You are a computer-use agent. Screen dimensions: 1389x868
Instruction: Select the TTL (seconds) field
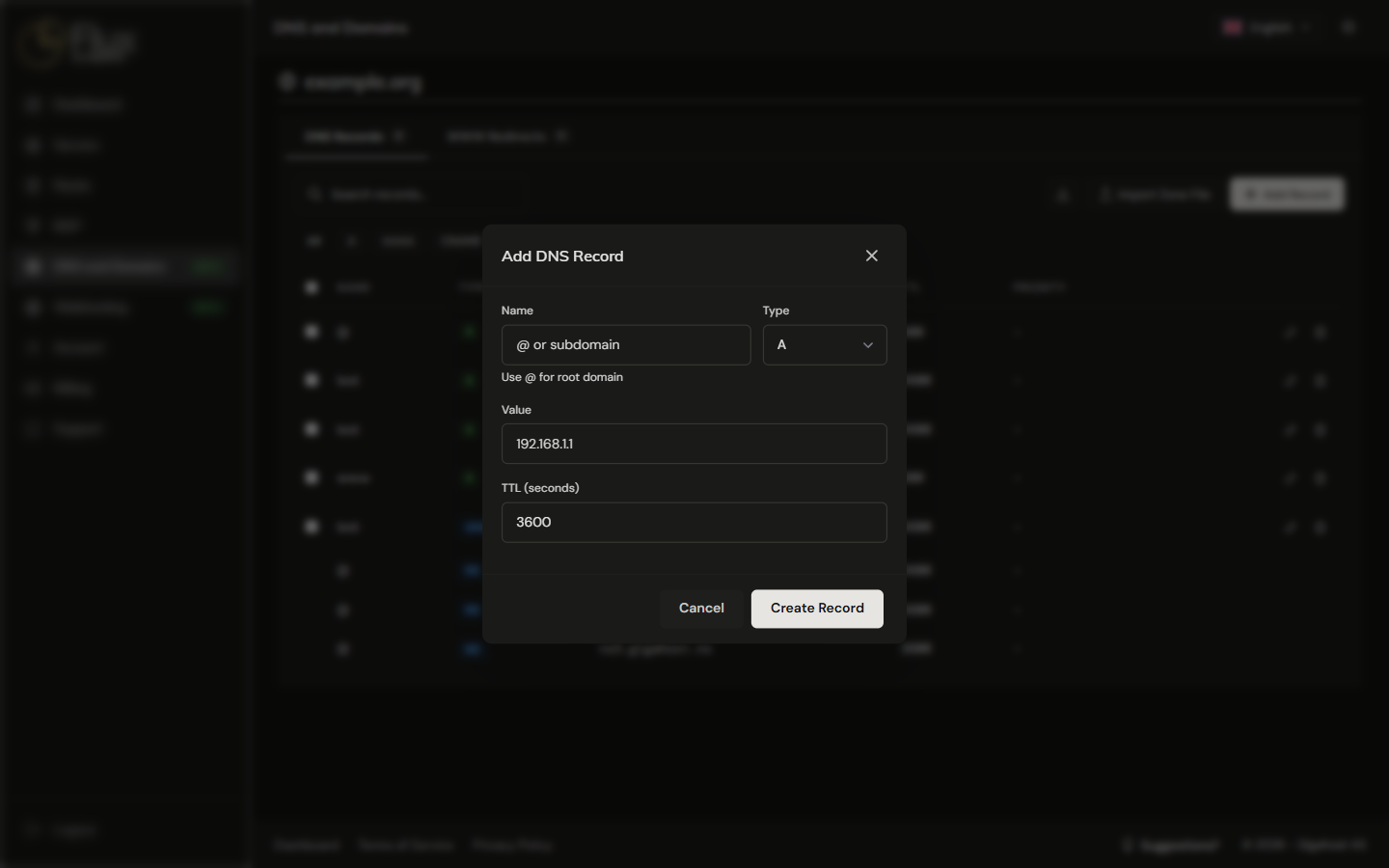point(694,523)
